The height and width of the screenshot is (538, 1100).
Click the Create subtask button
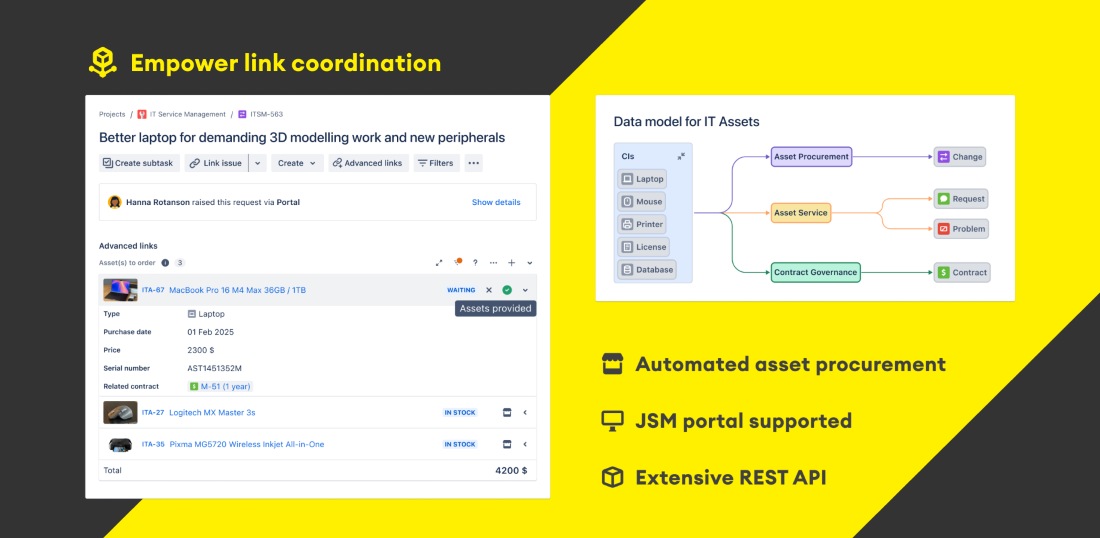click(138, 163)
